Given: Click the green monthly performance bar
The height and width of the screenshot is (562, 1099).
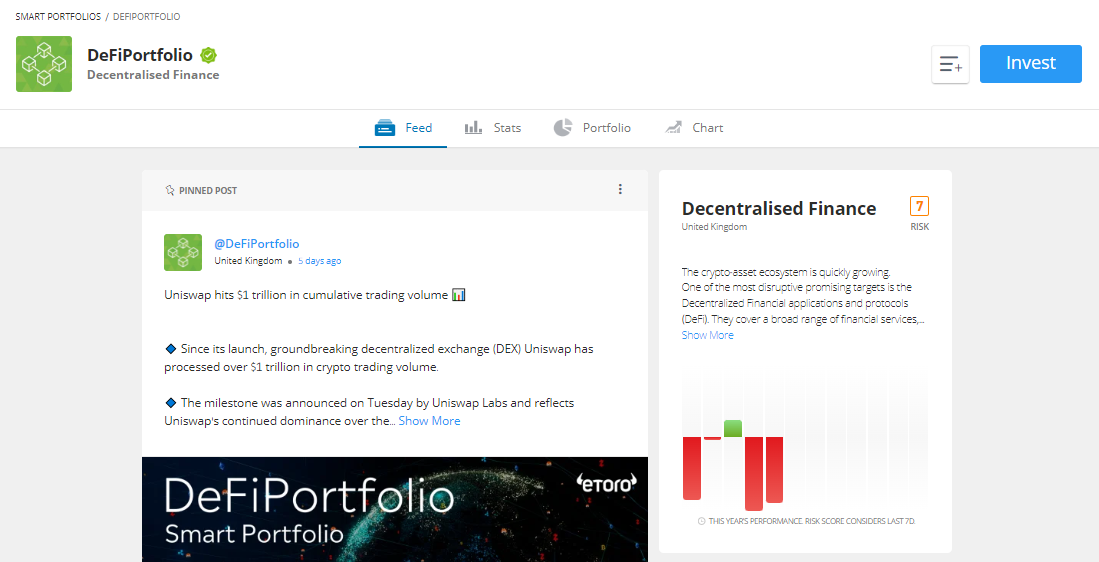Looking at the screenshot, I should [x=733, y=429].
